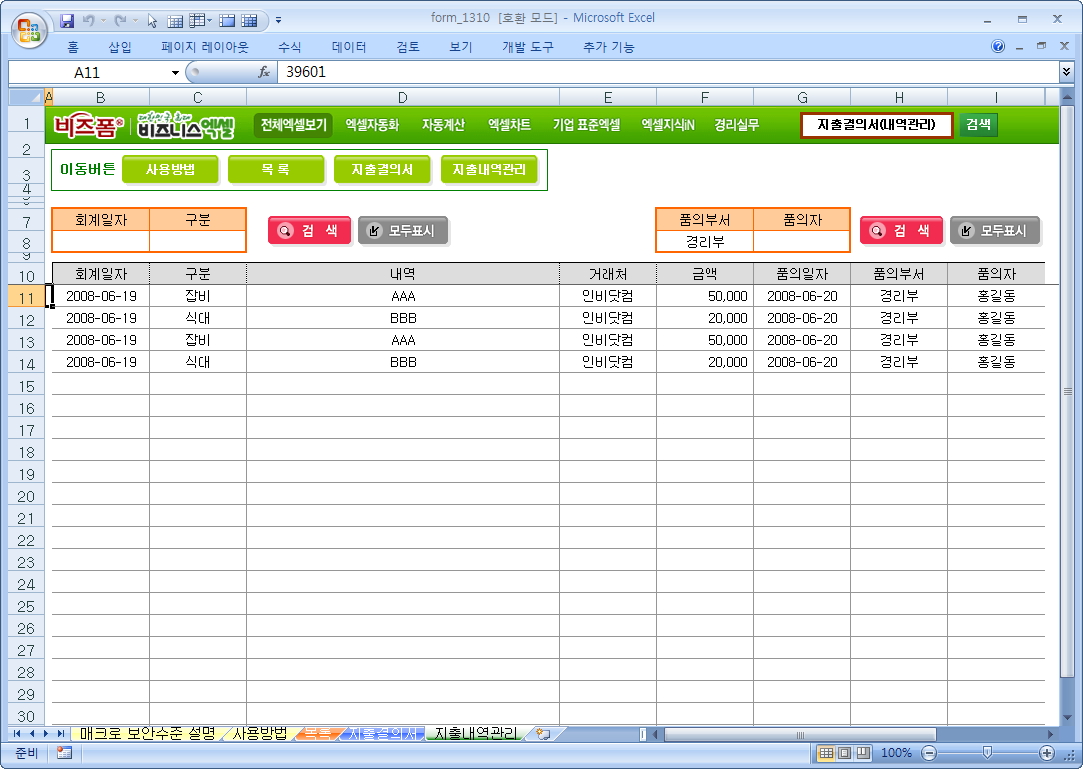This screenshot has width=1083, height=769.
Task: Expand the Customize Quick Access Toolbar dropdown
Action: pos(278,19)
